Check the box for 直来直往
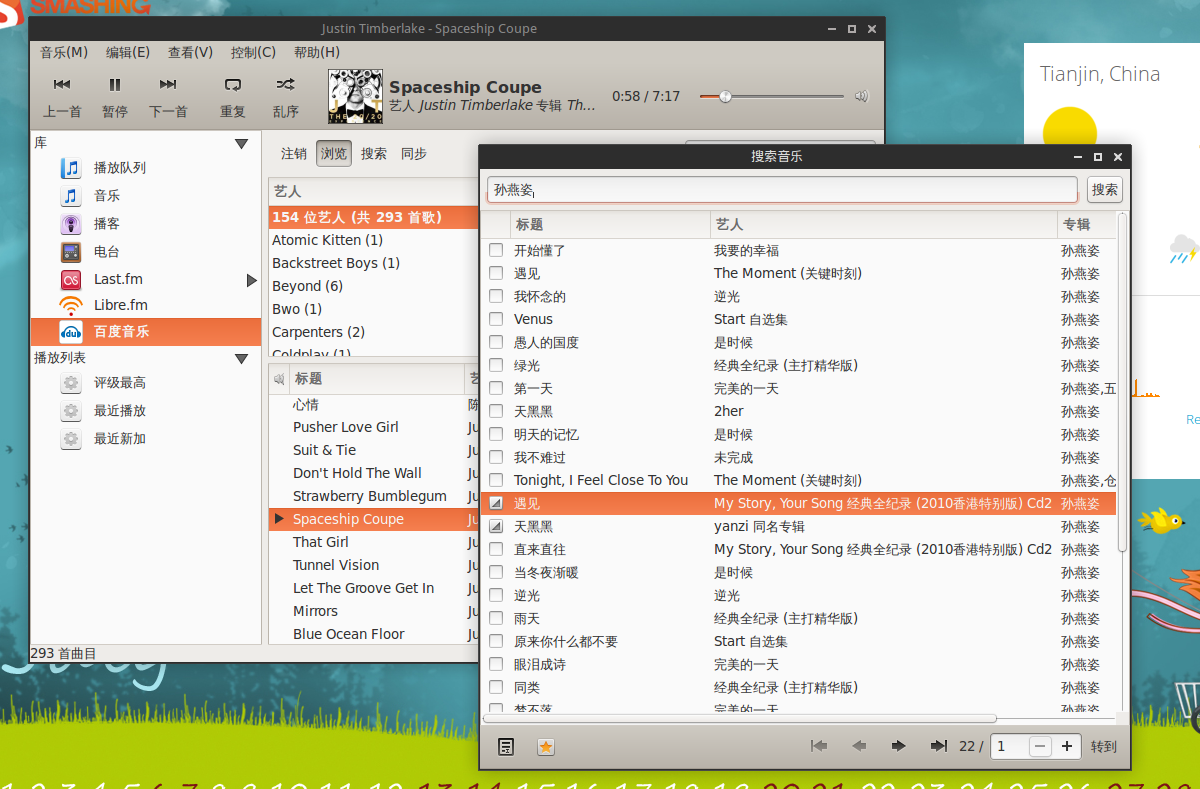Viewport: 1200px width, 789px height. [x=496, y=549]
